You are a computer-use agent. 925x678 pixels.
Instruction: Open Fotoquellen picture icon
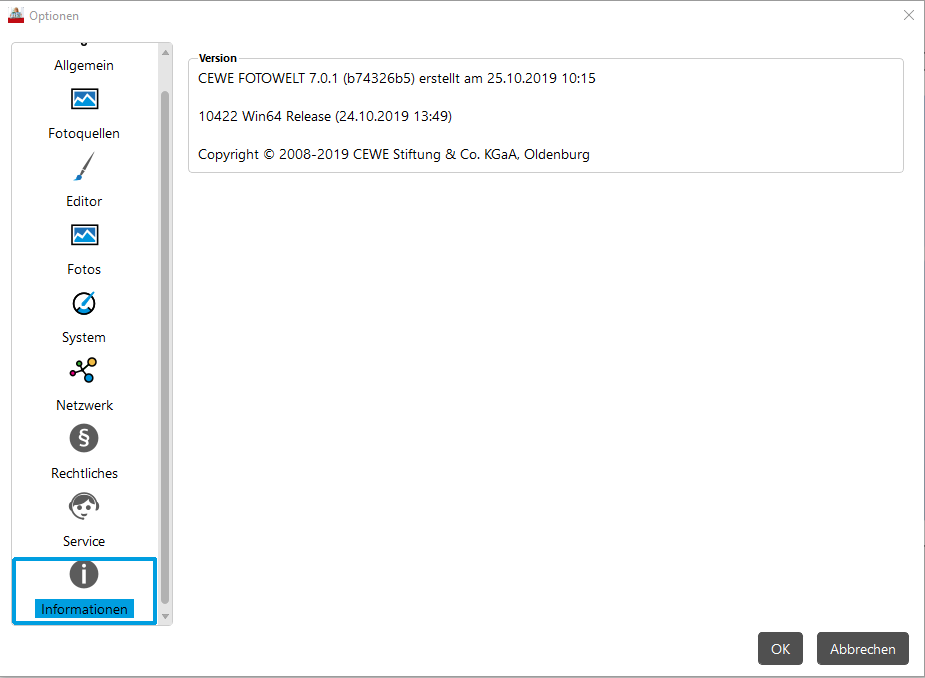pos(84,99)
